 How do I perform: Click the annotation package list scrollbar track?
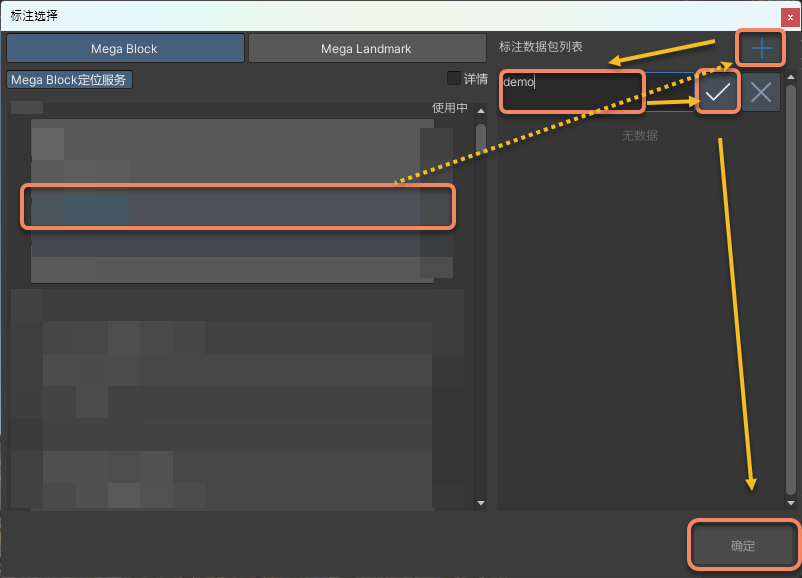(x=790, y=300)
